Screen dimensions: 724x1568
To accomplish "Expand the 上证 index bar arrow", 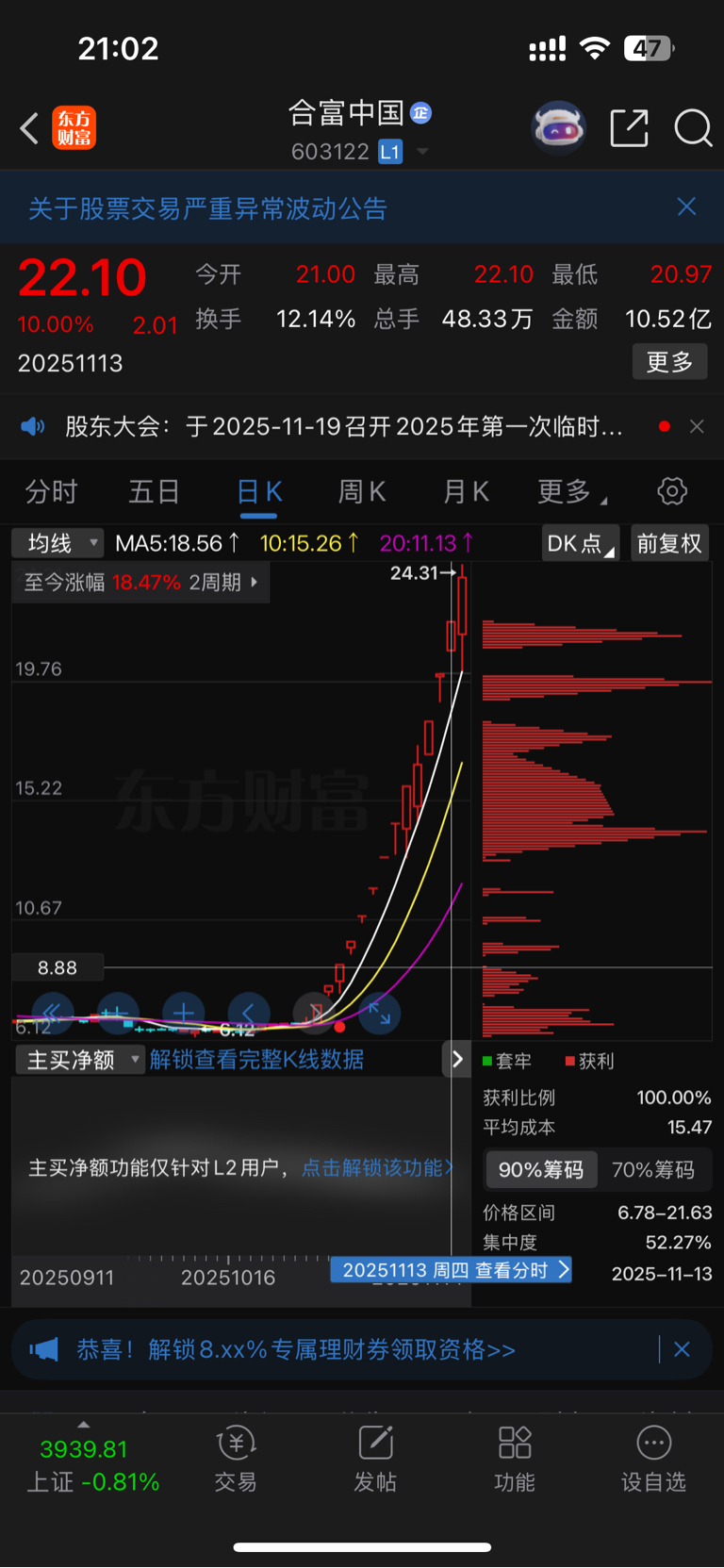I will coord(84,1425).
